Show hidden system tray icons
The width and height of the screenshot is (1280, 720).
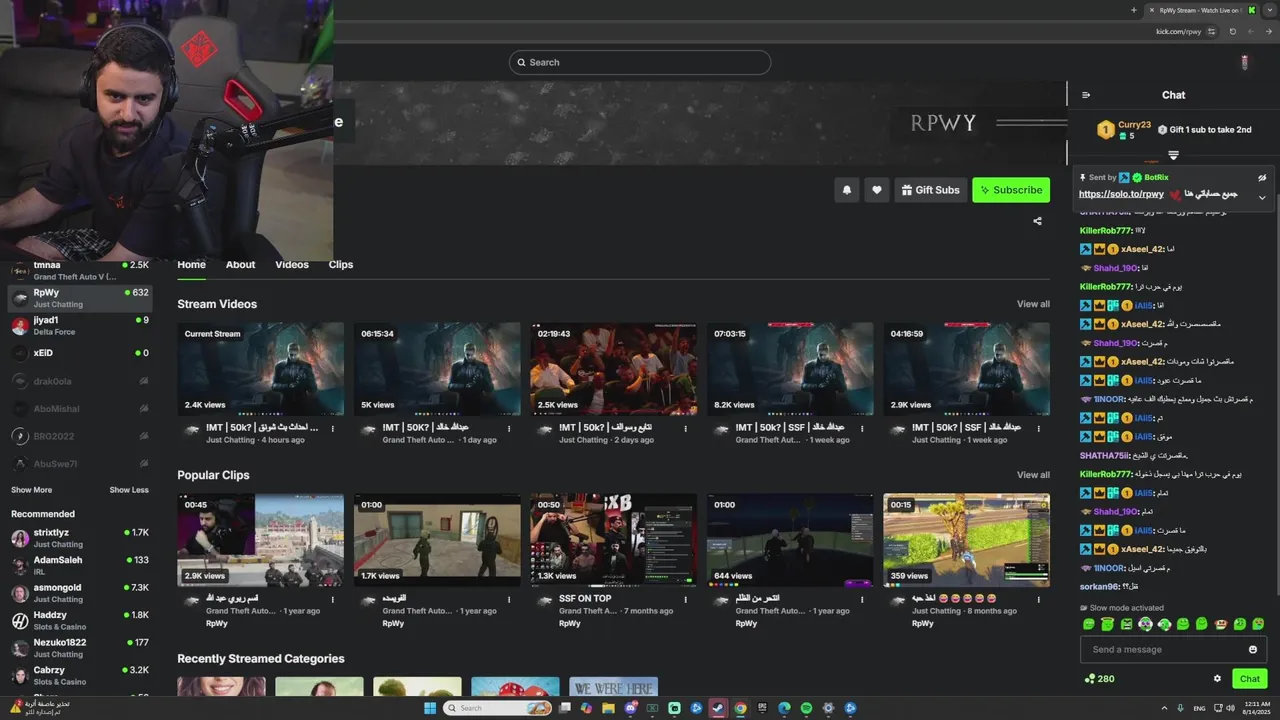1162,708
